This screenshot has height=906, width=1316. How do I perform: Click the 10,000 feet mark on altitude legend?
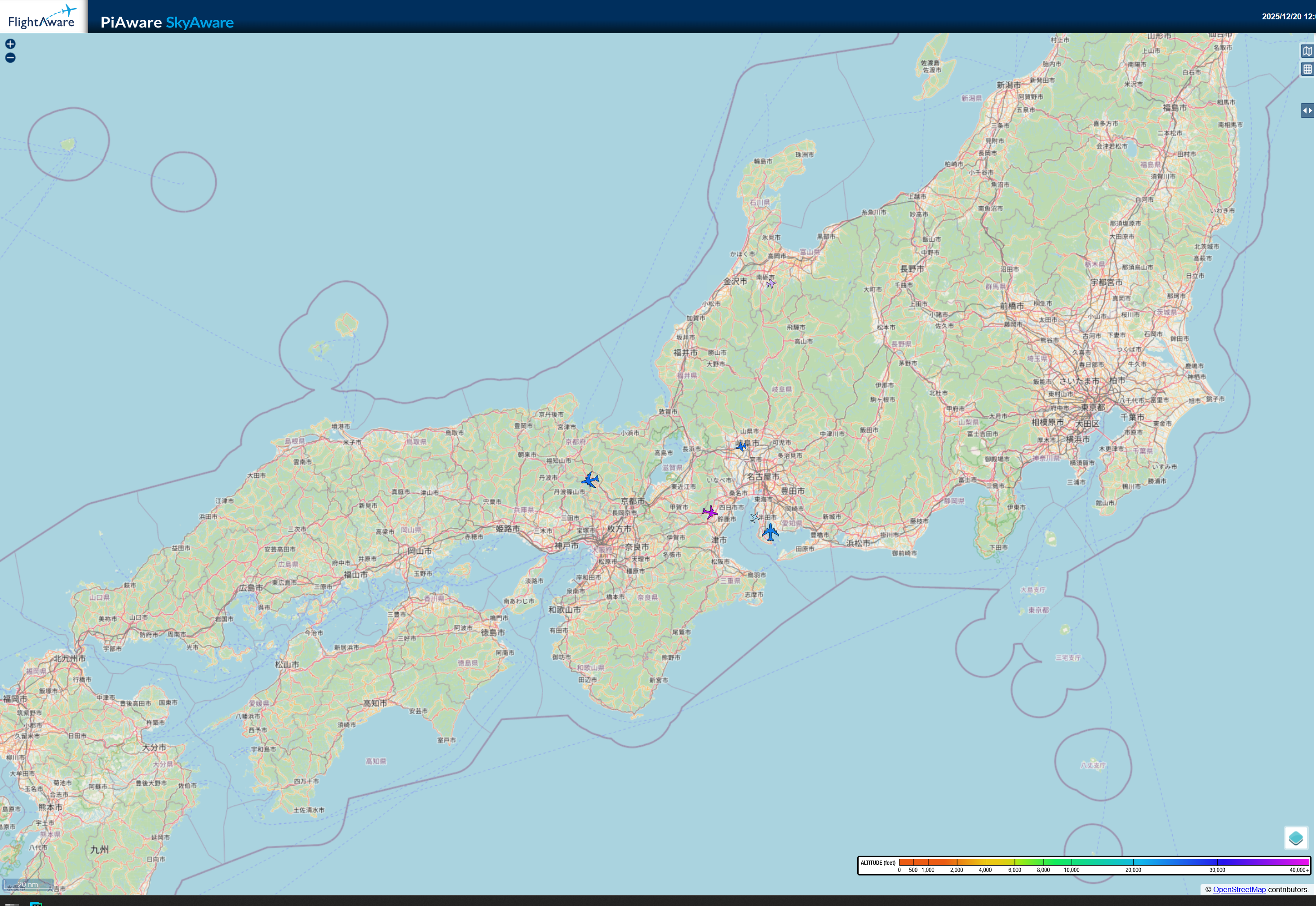tap(1071, 869)
